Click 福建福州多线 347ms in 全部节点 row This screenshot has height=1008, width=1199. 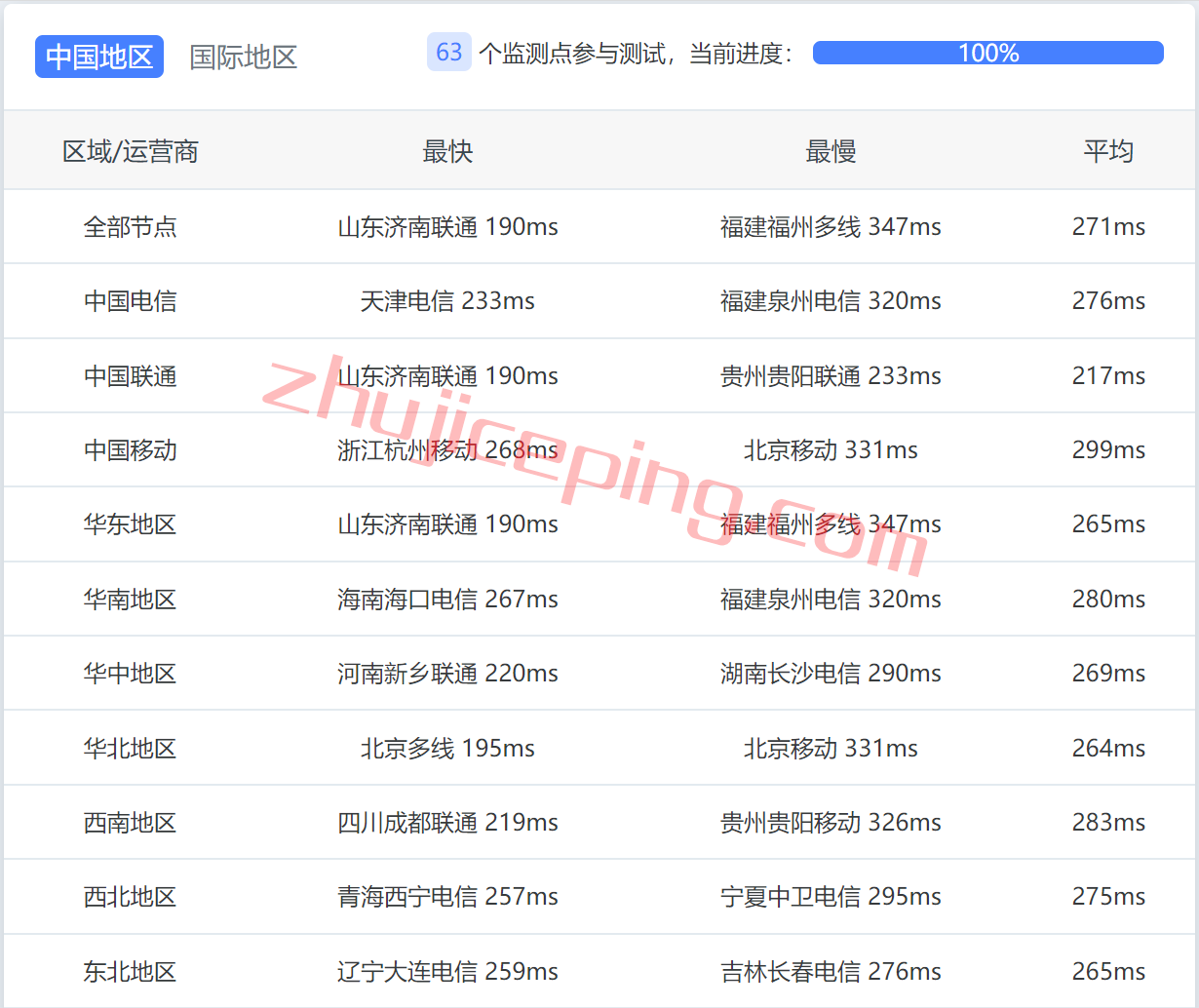pyautogui.click(x=831, y=227)
